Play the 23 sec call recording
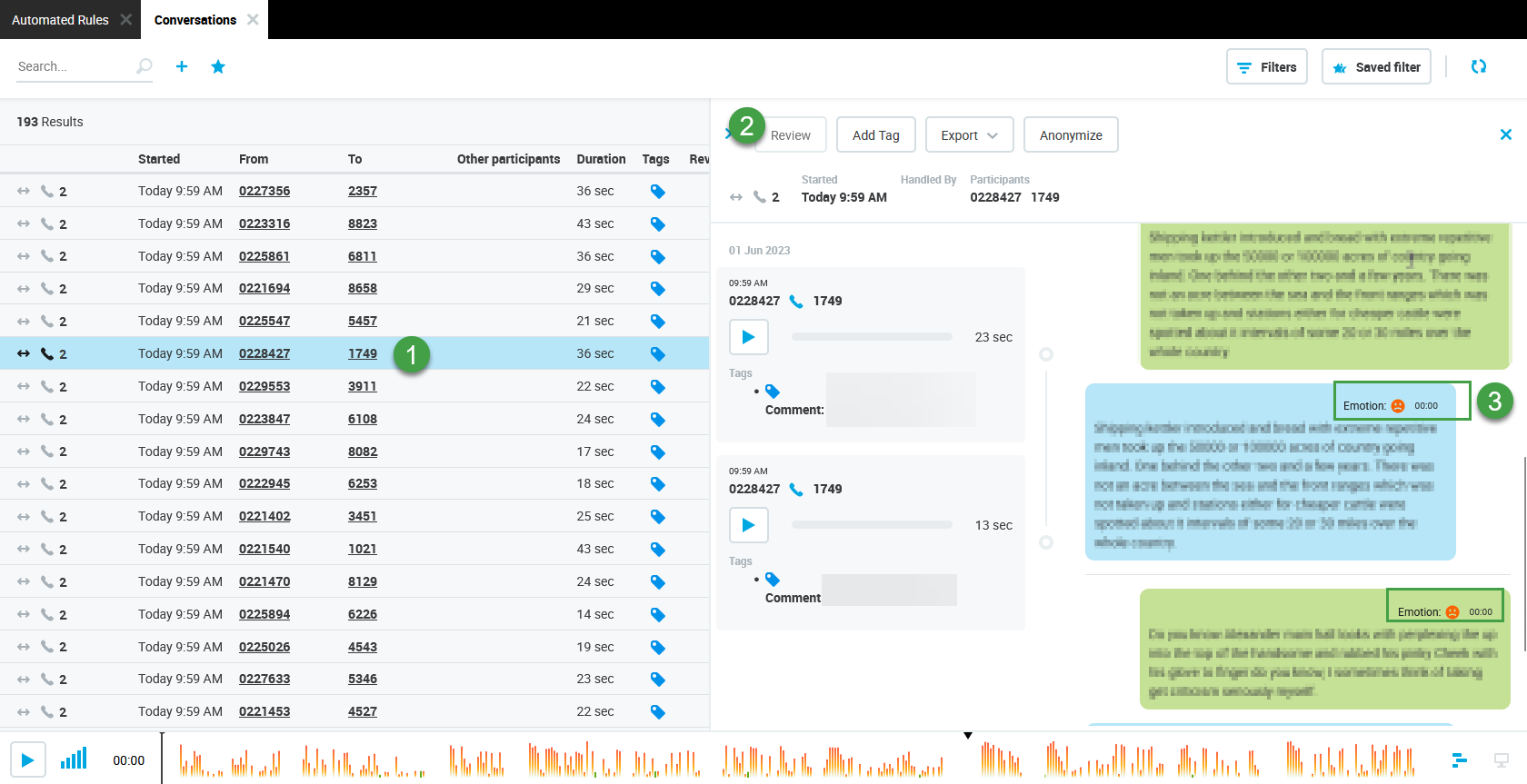The height and width of the screenshot is (784, 1527). tap(748, 337)
